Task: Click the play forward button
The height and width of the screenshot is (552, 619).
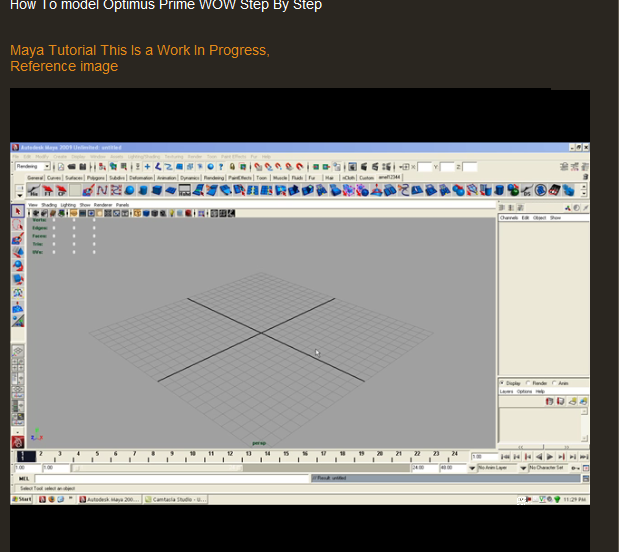Action: 550,457
